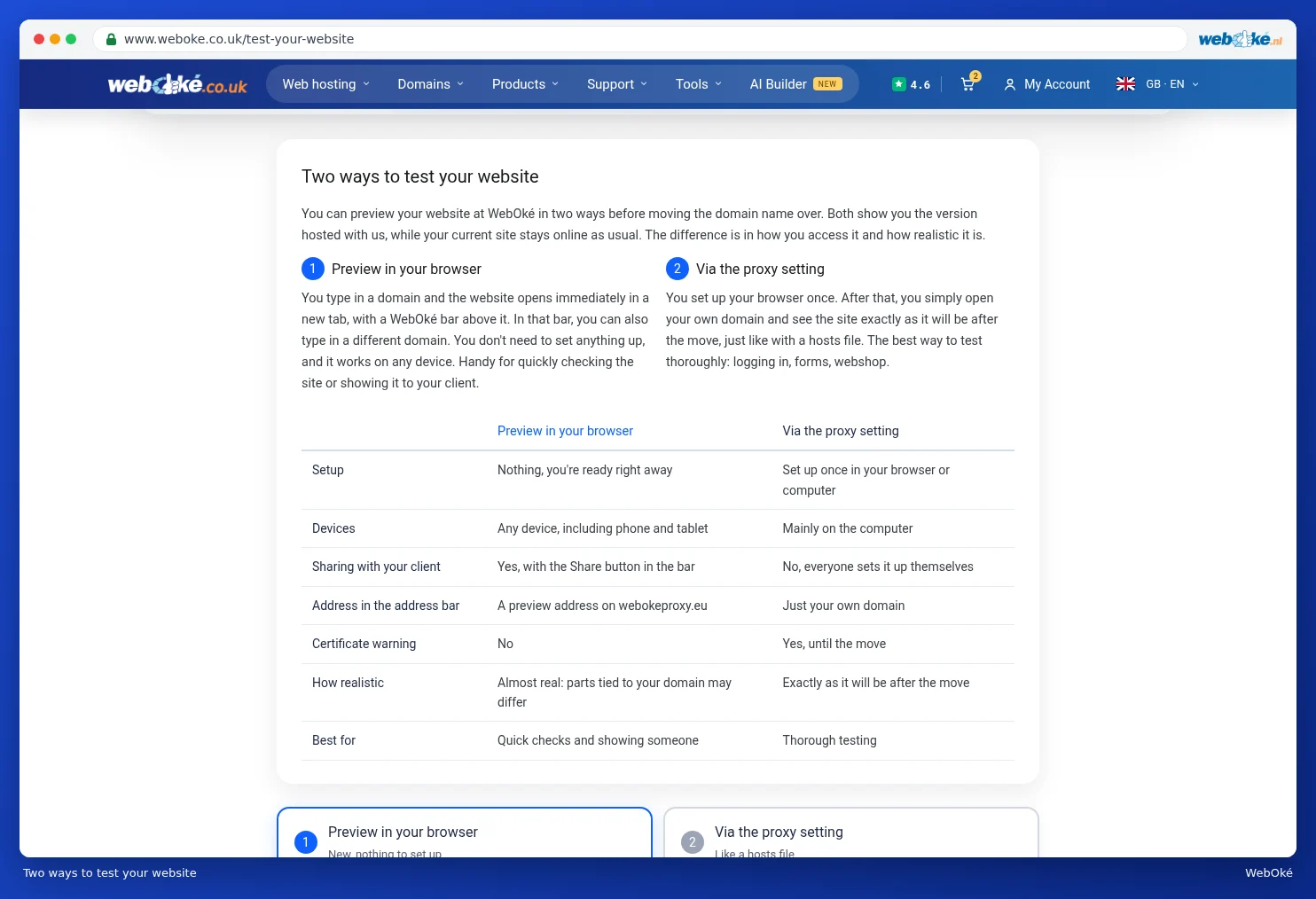Viewport: 1316px width, 899px height.
Task: Click the WebOké.nl logo beside address bar
Action: [x=1240, y=39]
